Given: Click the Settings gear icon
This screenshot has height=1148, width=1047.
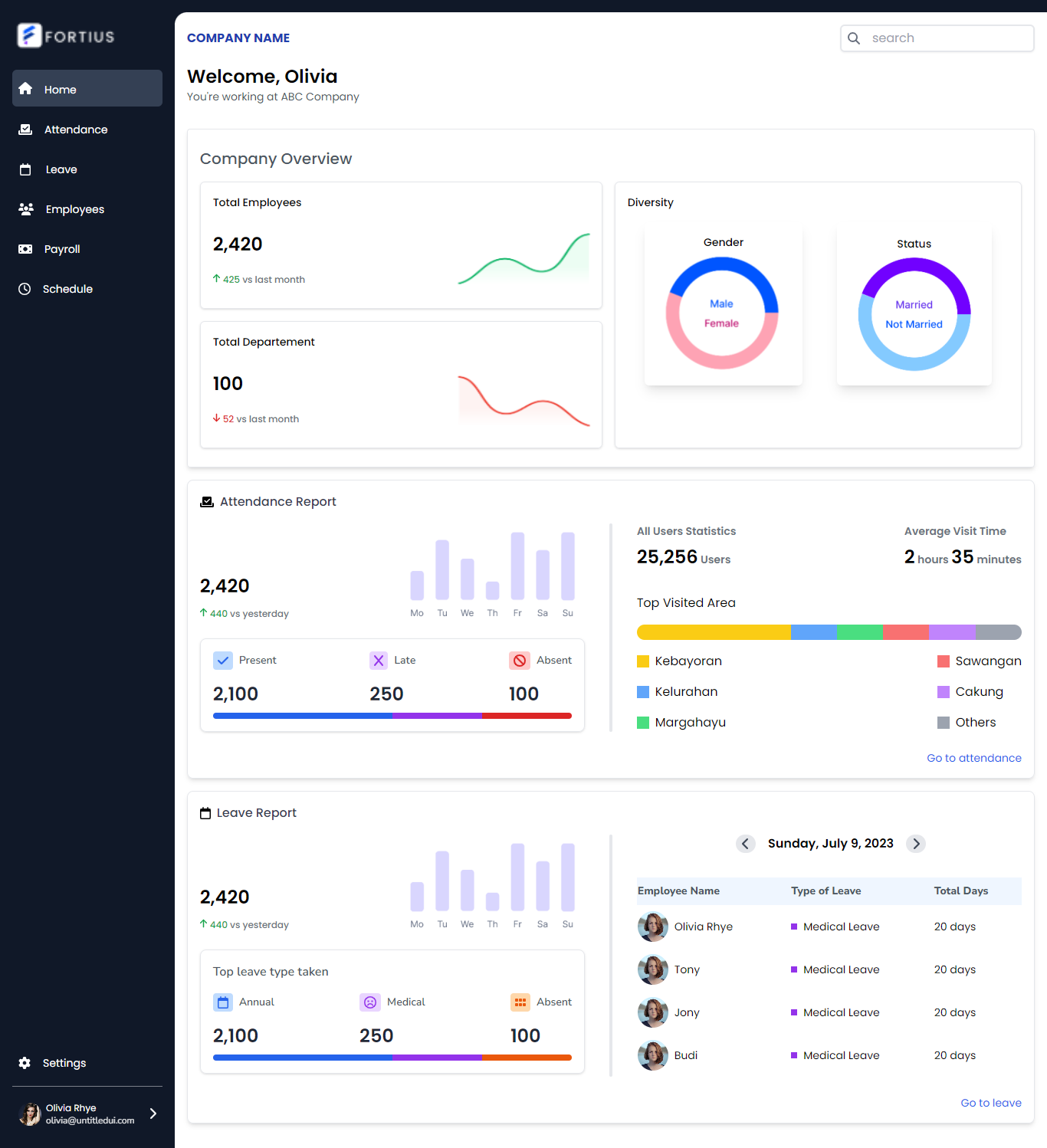Looking at the screenshot, I should 24,1063.
